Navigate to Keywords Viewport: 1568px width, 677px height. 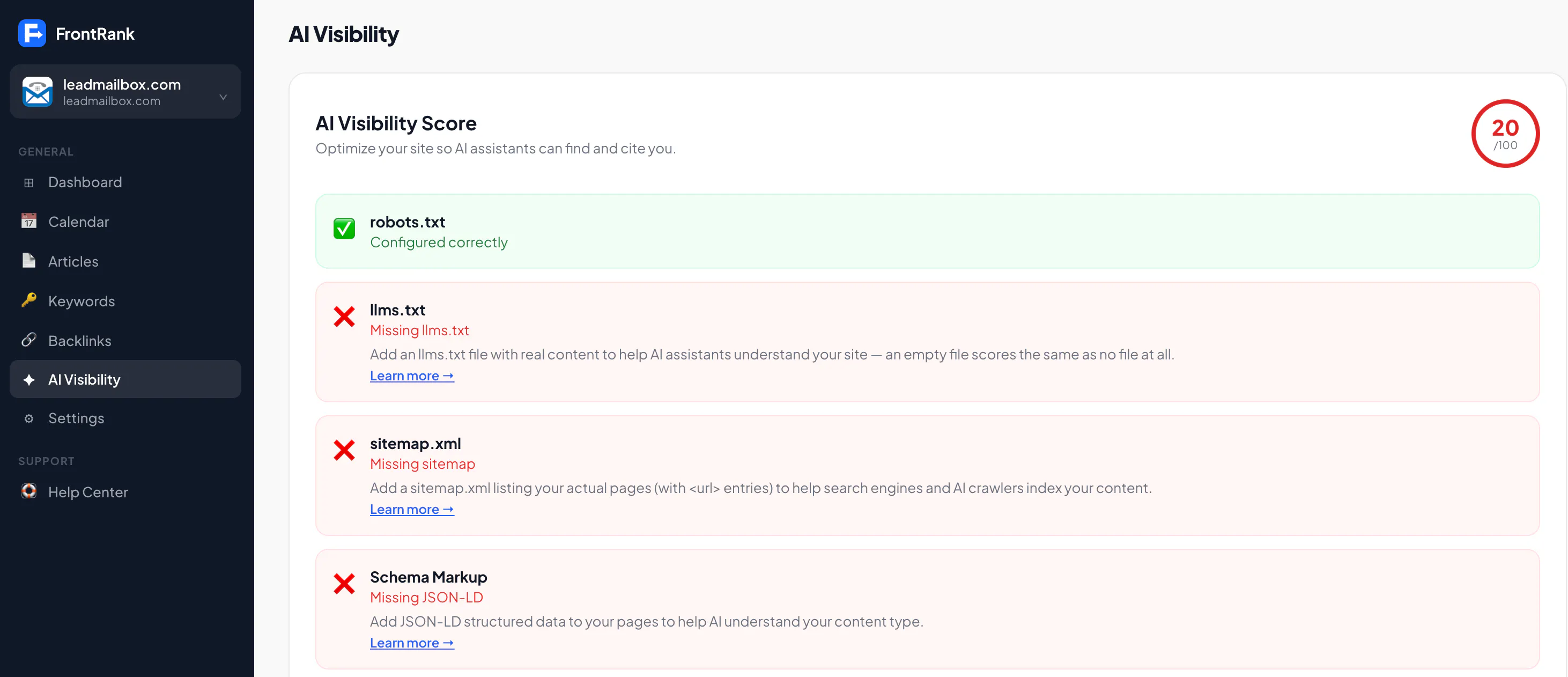pos(125,301)
